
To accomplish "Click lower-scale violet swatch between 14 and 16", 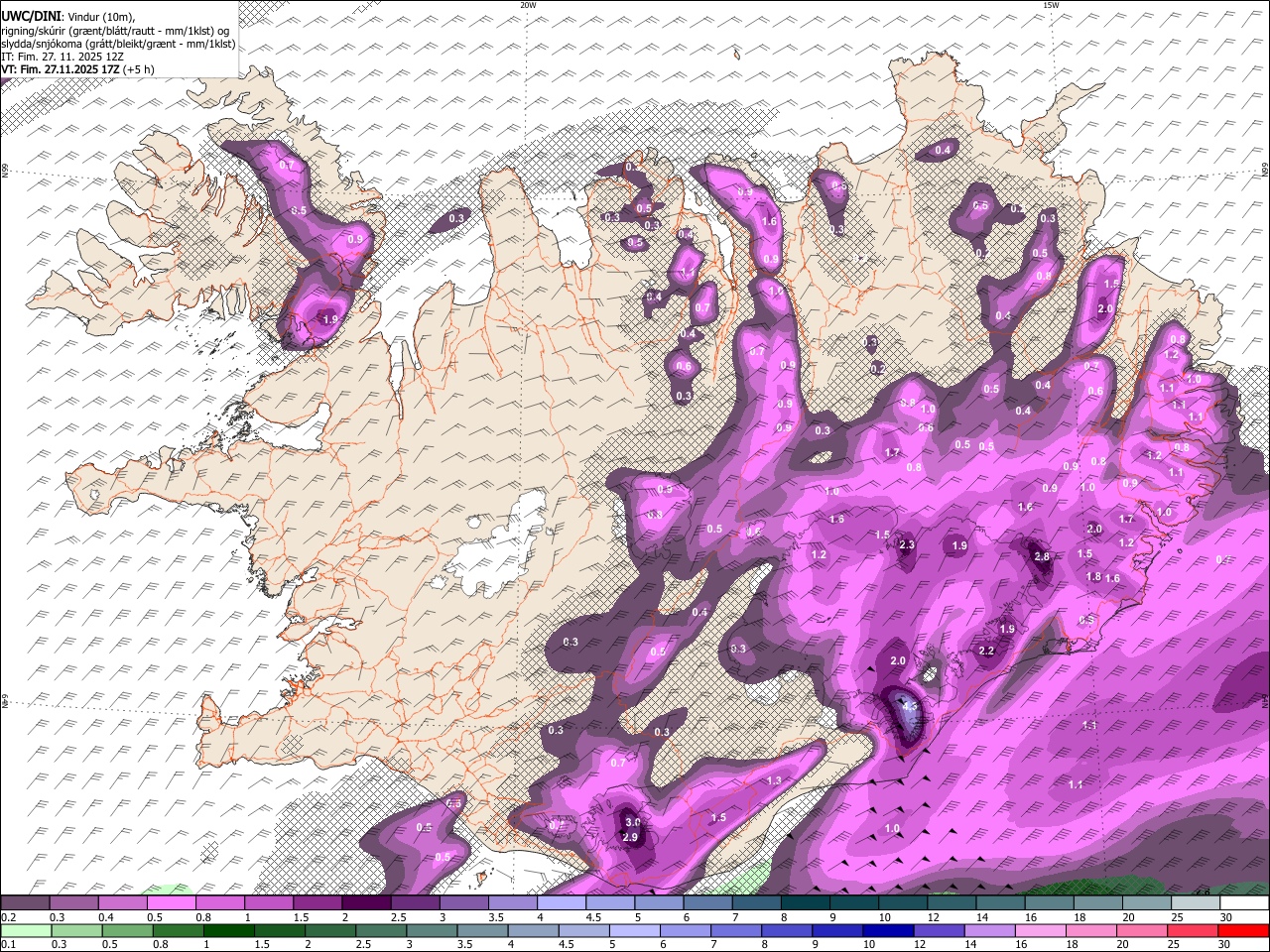I will pyautogui.click(x=989, y=931).
